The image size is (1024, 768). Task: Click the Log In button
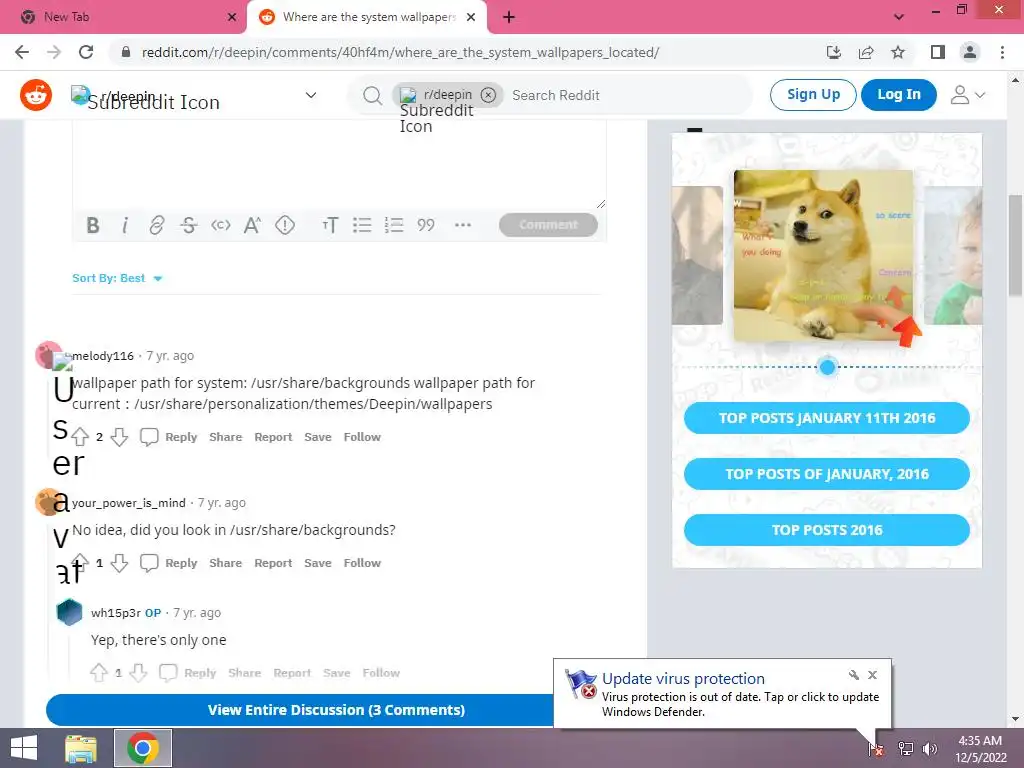click(899, 95)
